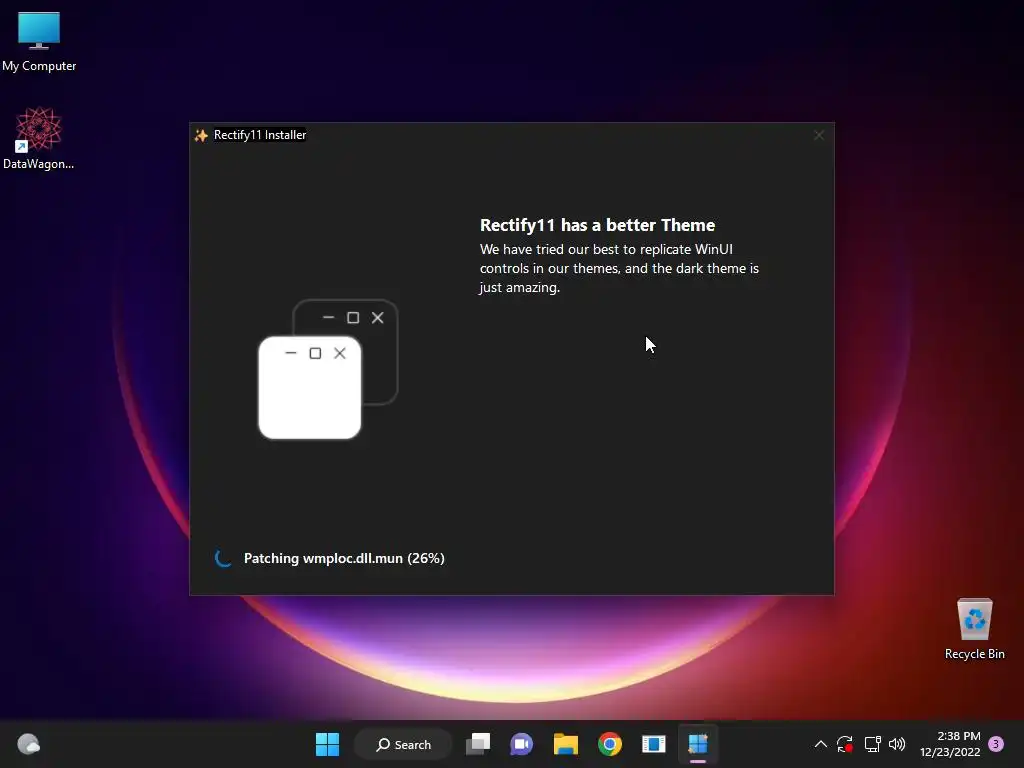Open the weather widget on taskbar

point(29,744)
